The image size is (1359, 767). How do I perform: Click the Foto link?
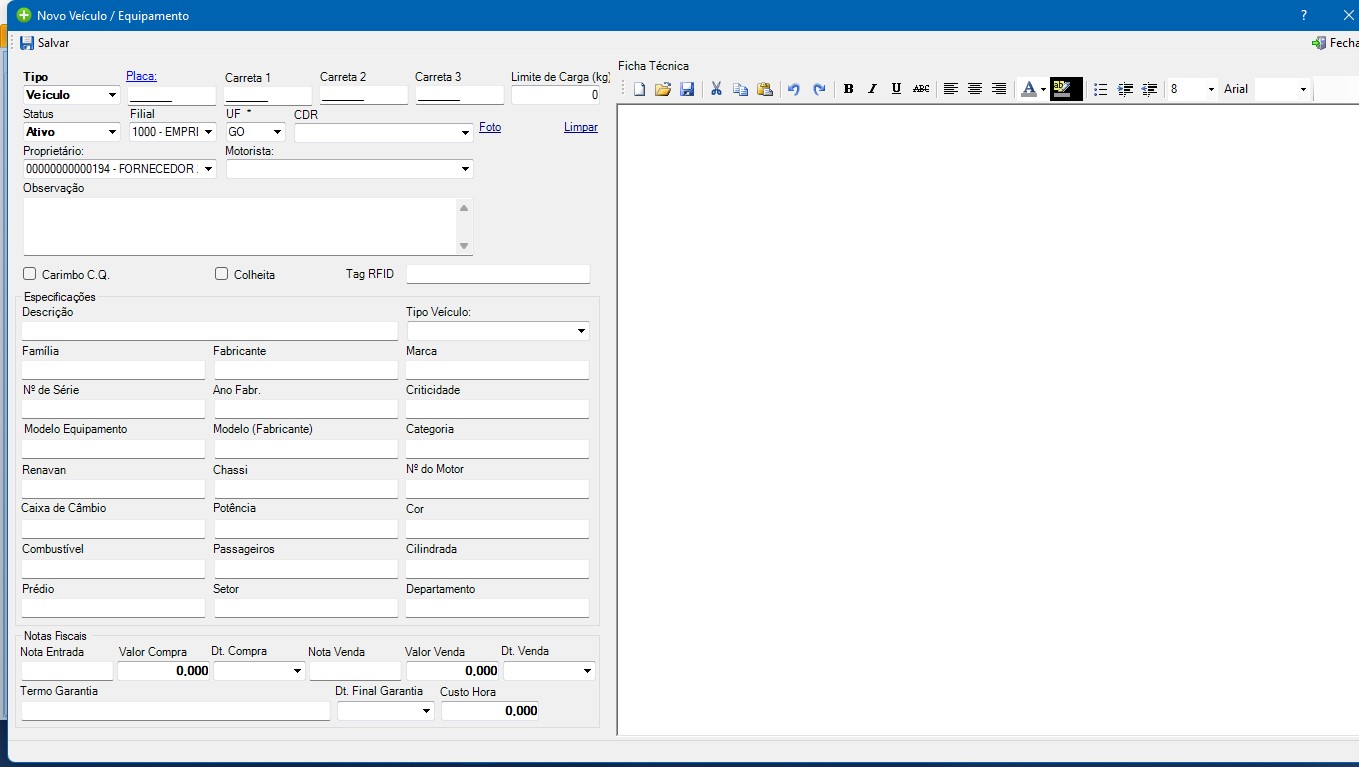tap(490, 127)
